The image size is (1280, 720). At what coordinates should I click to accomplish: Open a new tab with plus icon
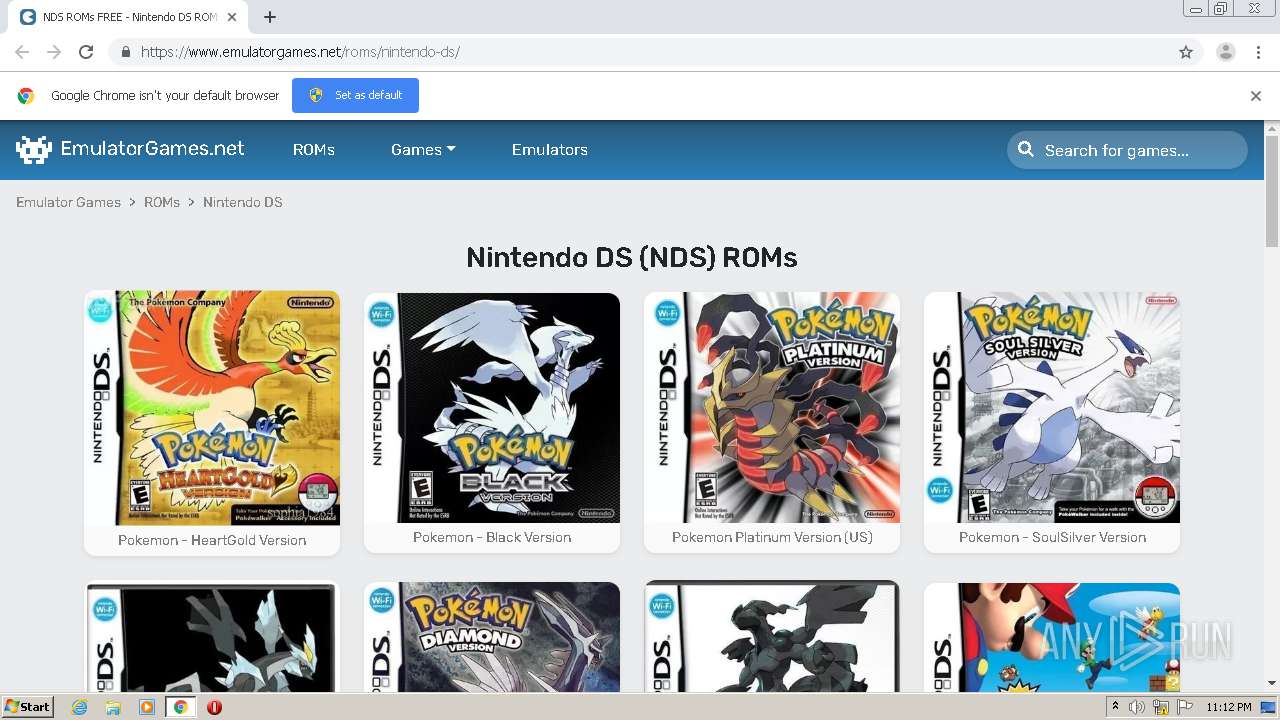[x=270, y=17]
